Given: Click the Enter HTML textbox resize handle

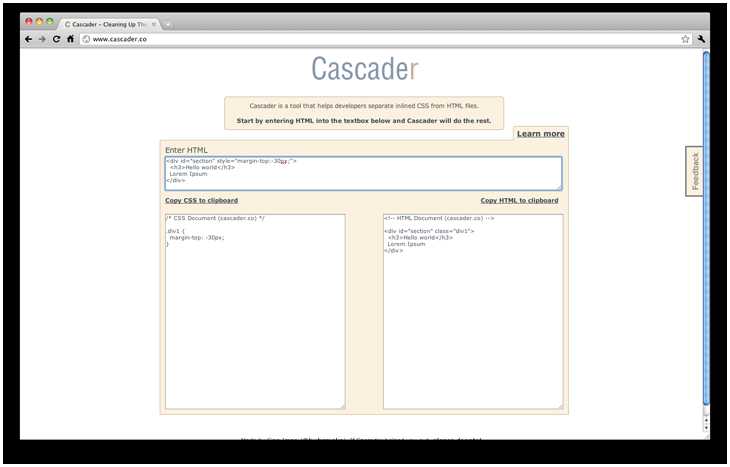Looking at the screenshot, I should 559,187.
